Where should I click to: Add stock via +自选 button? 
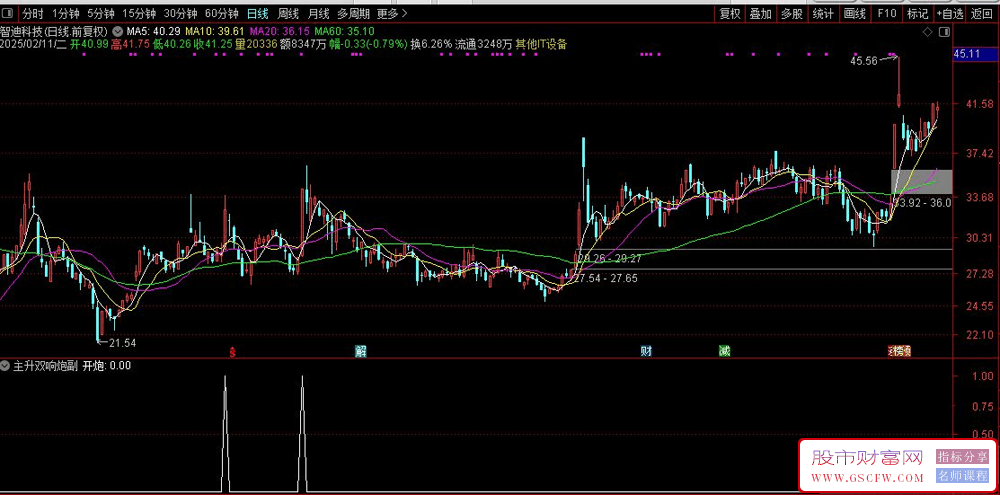(x=950, y=13)
